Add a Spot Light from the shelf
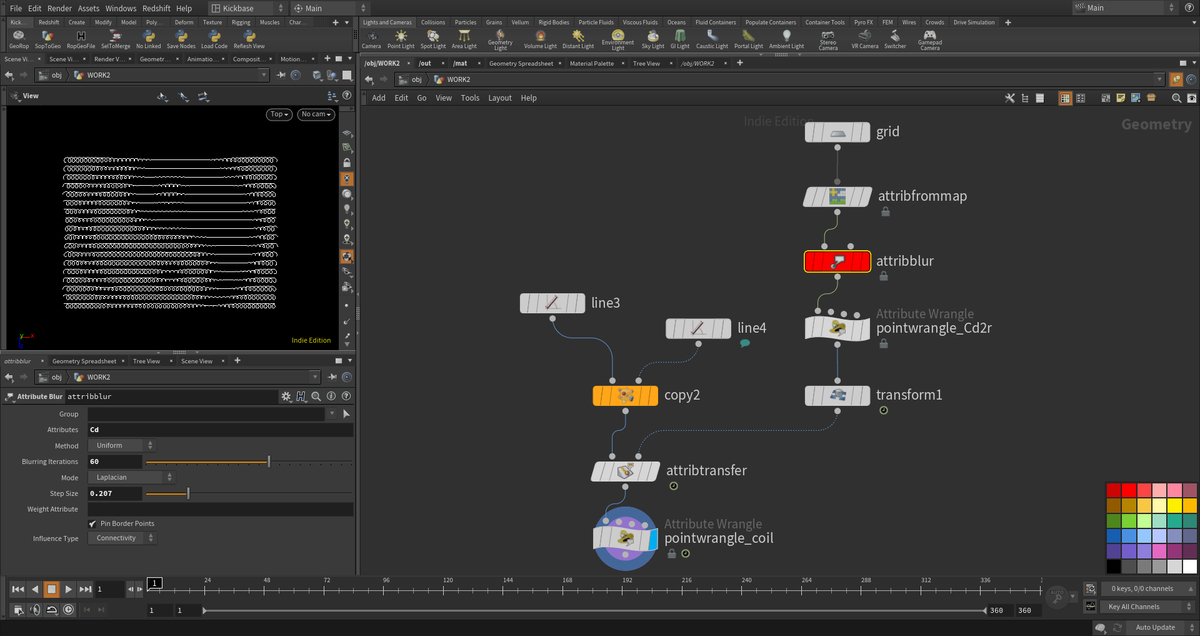This screenshot has height=636, width=1200. tap(433, 39)
